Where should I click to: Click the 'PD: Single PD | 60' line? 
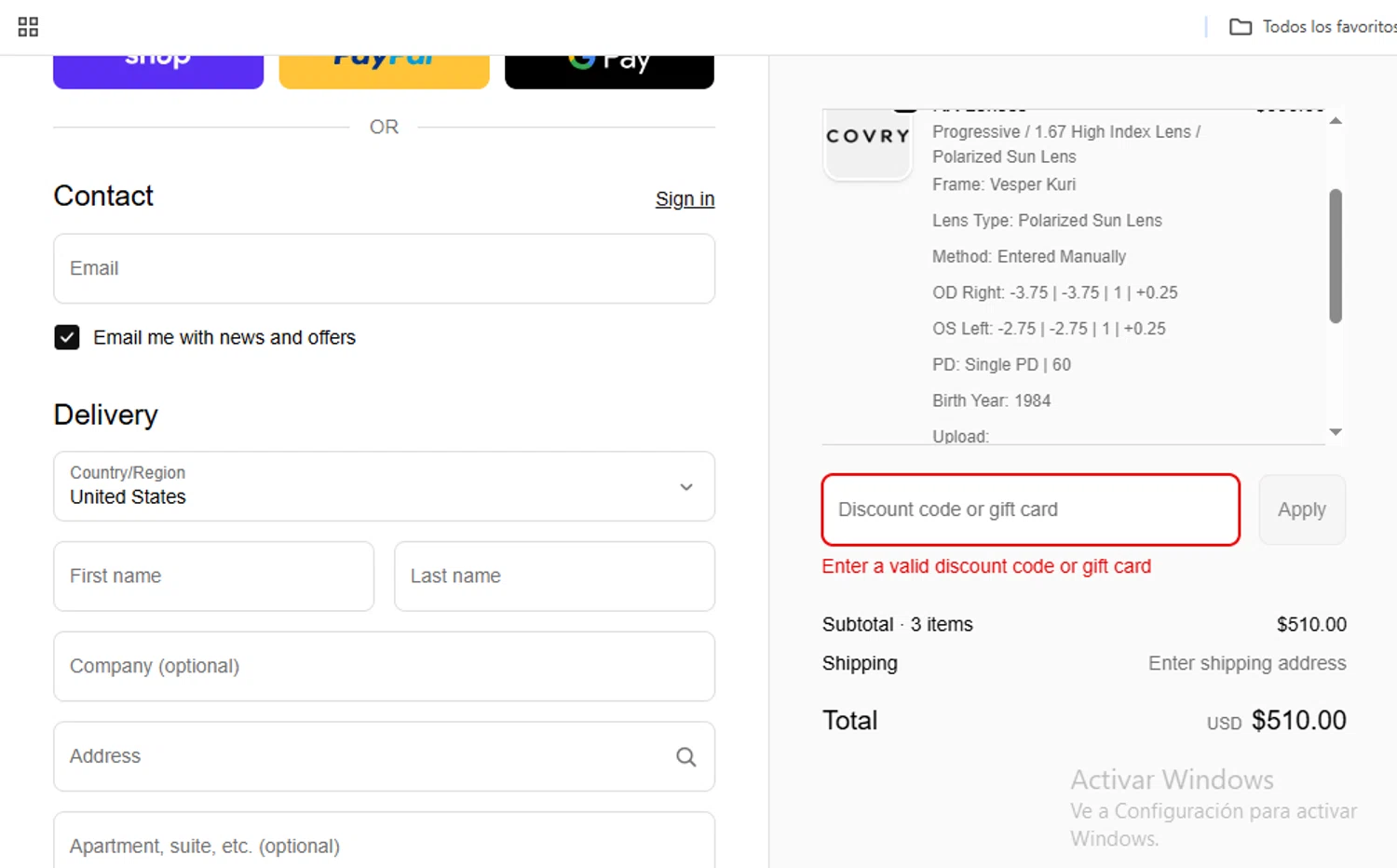[x=1001, y=365]
